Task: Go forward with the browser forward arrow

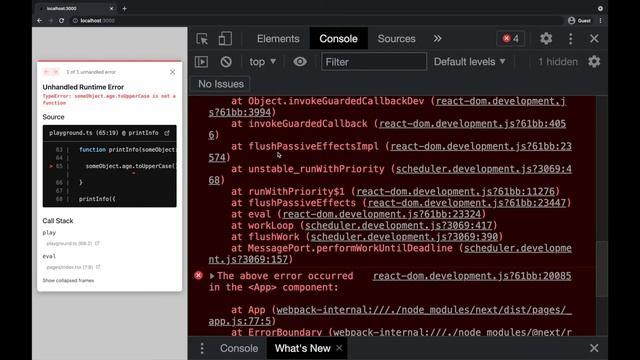Action: (x=51, y=20)
